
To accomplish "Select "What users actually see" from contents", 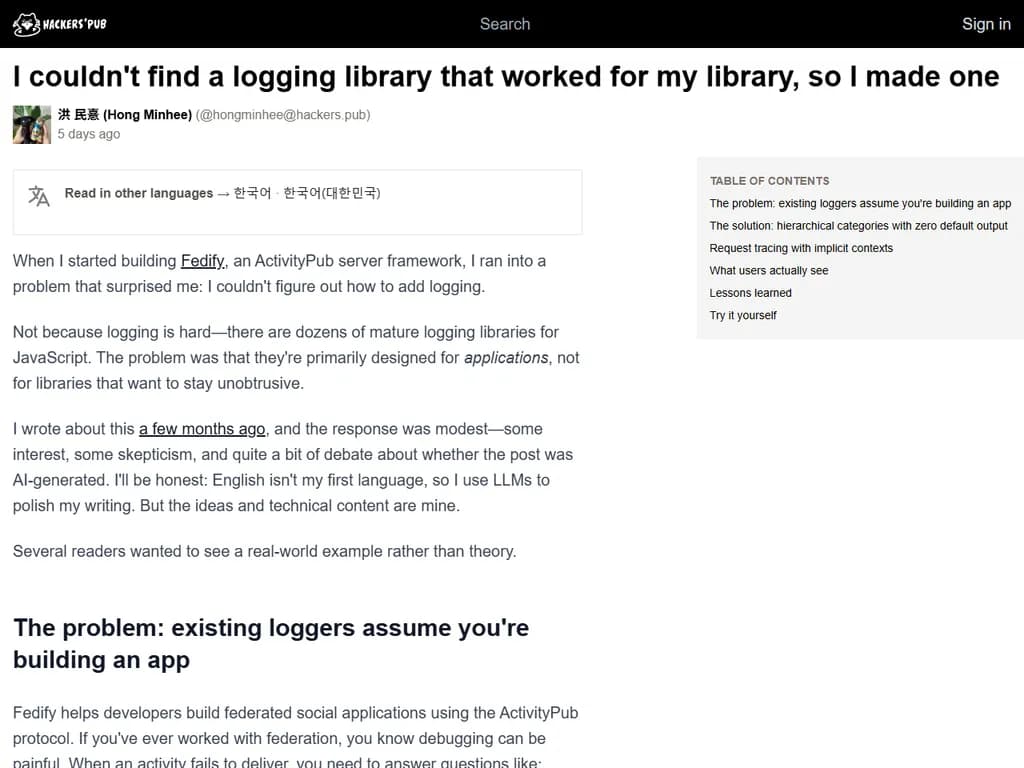I will click(x=769, y=270).
